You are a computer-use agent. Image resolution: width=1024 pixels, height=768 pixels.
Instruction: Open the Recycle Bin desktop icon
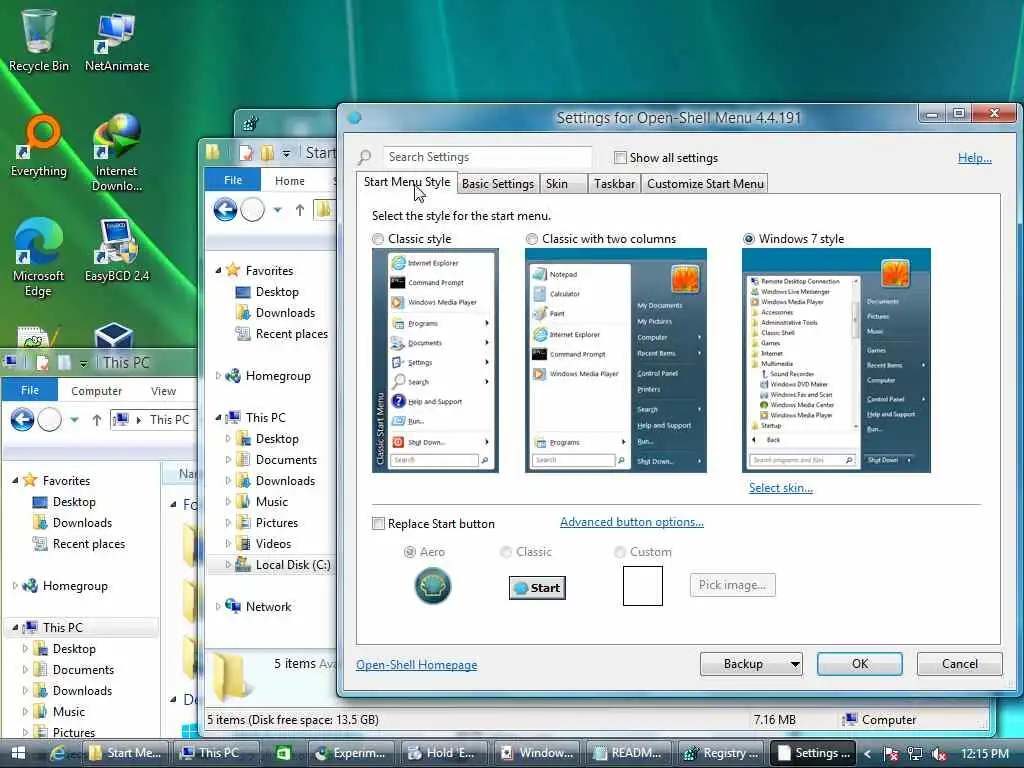click(x=39, y=40)
